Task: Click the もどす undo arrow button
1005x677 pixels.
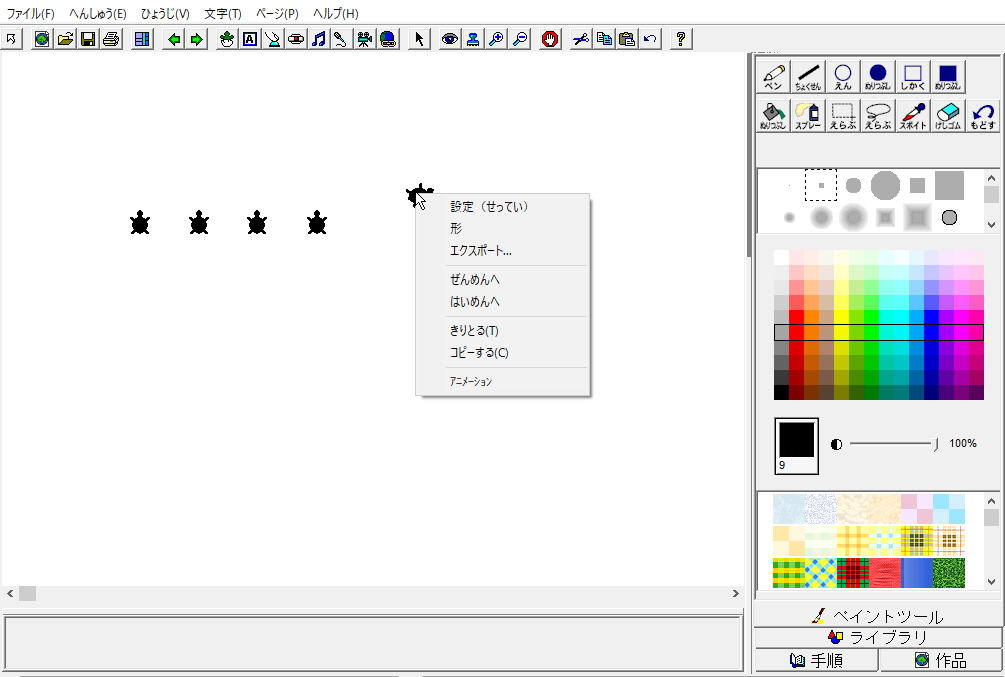Action: (983, 116)
